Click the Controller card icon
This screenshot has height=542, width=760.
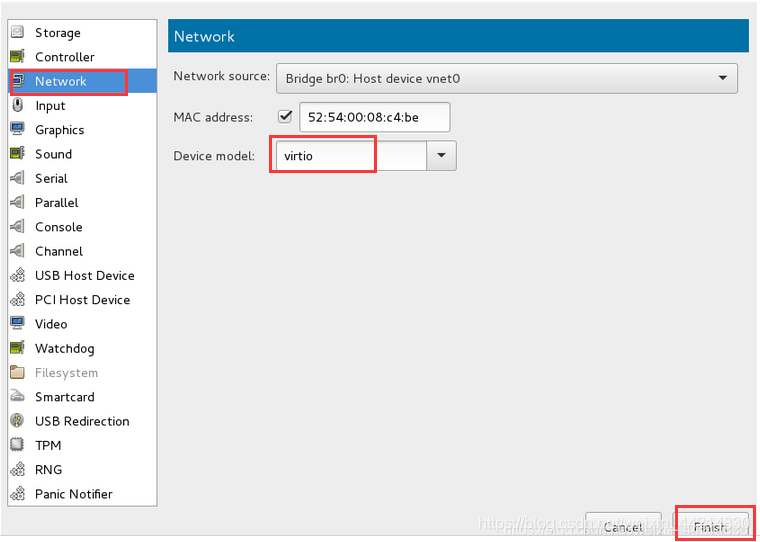pos(17,57)
